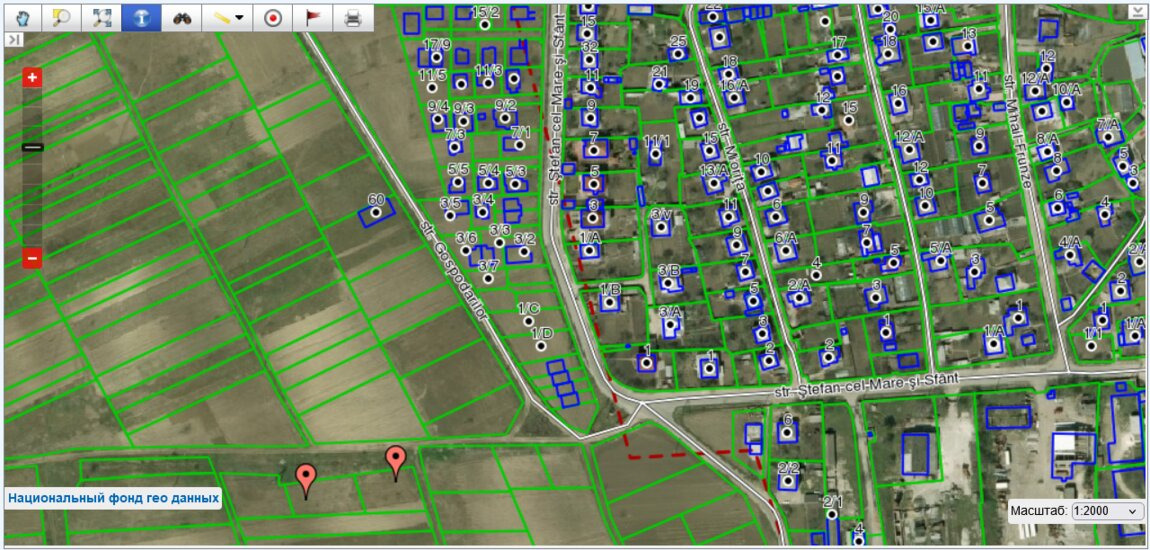Click the printer icon to print map

coord(352,17)
